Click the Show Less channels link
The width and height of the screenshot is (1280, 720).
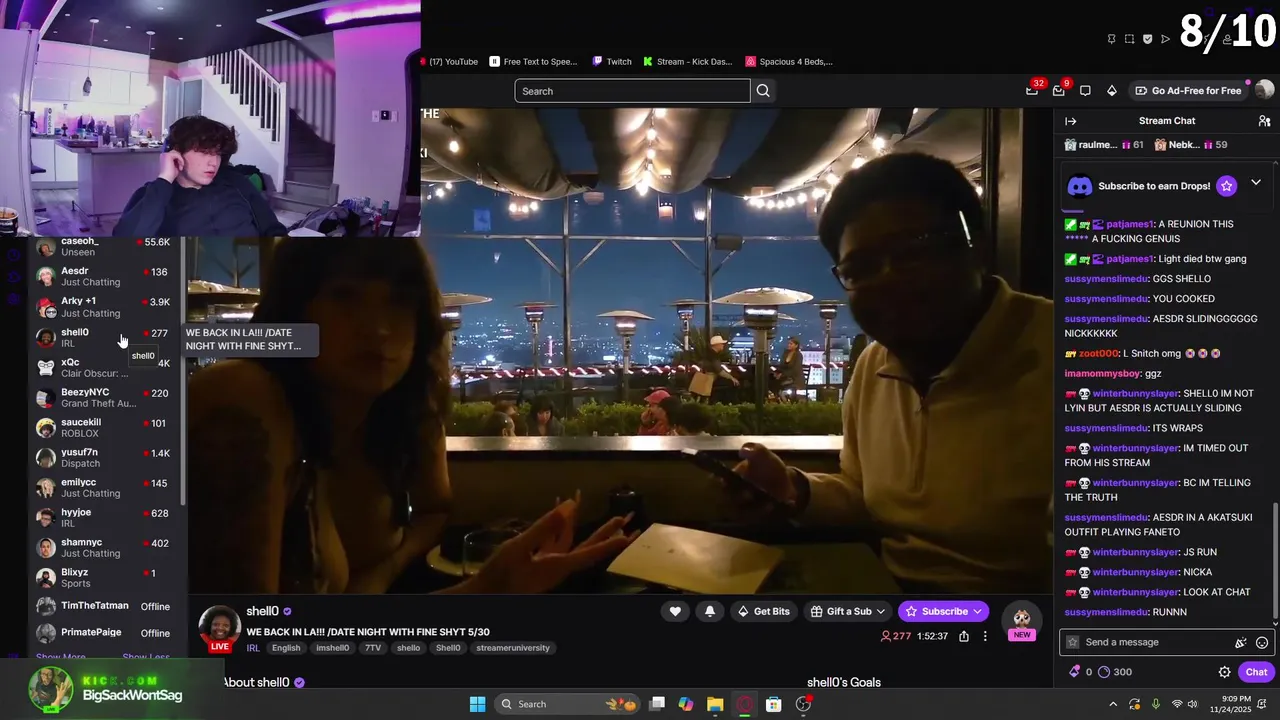[146, 657]
